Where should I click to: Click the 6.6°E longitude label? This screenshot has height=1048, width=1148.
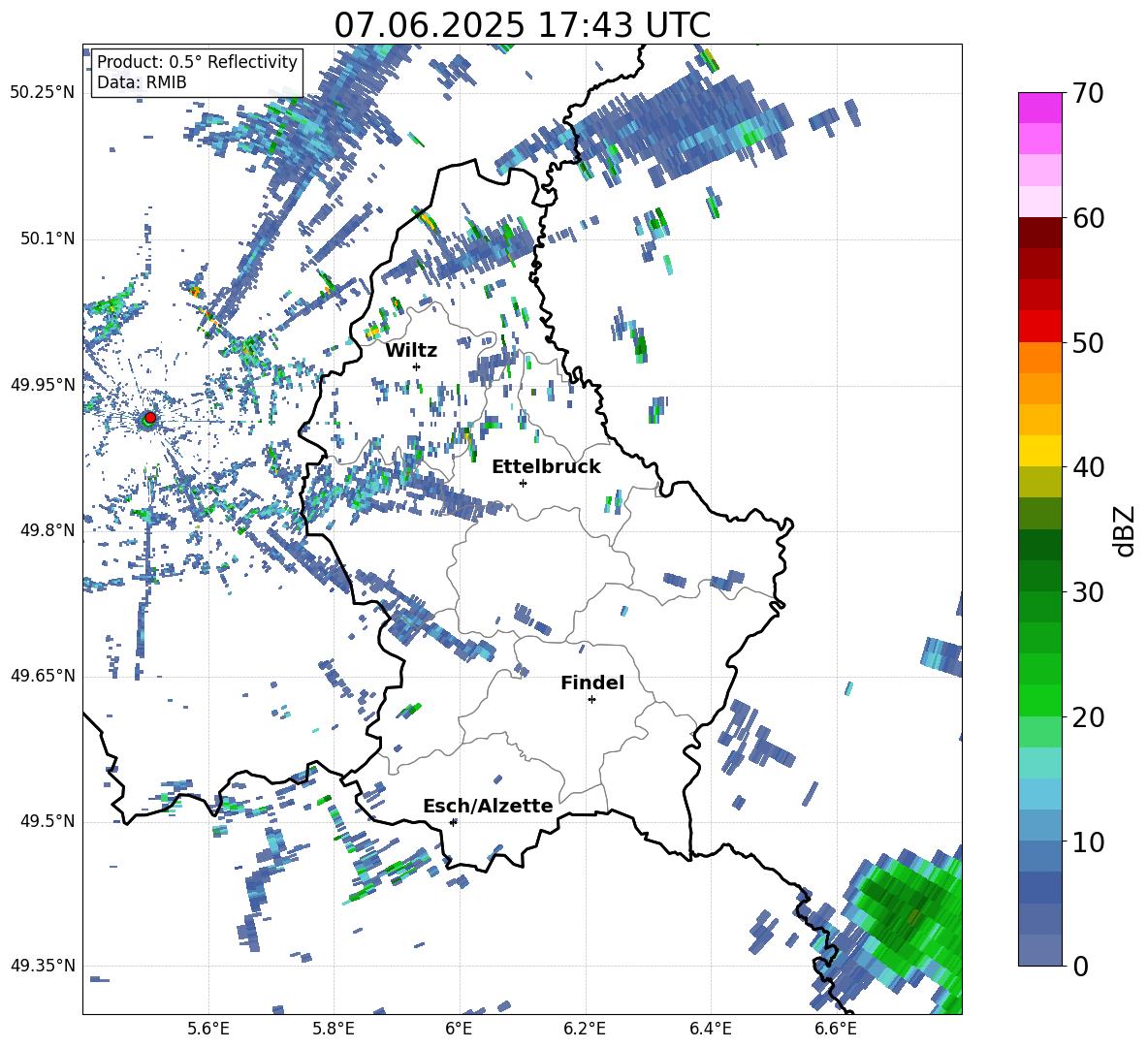click(836, 1029)
